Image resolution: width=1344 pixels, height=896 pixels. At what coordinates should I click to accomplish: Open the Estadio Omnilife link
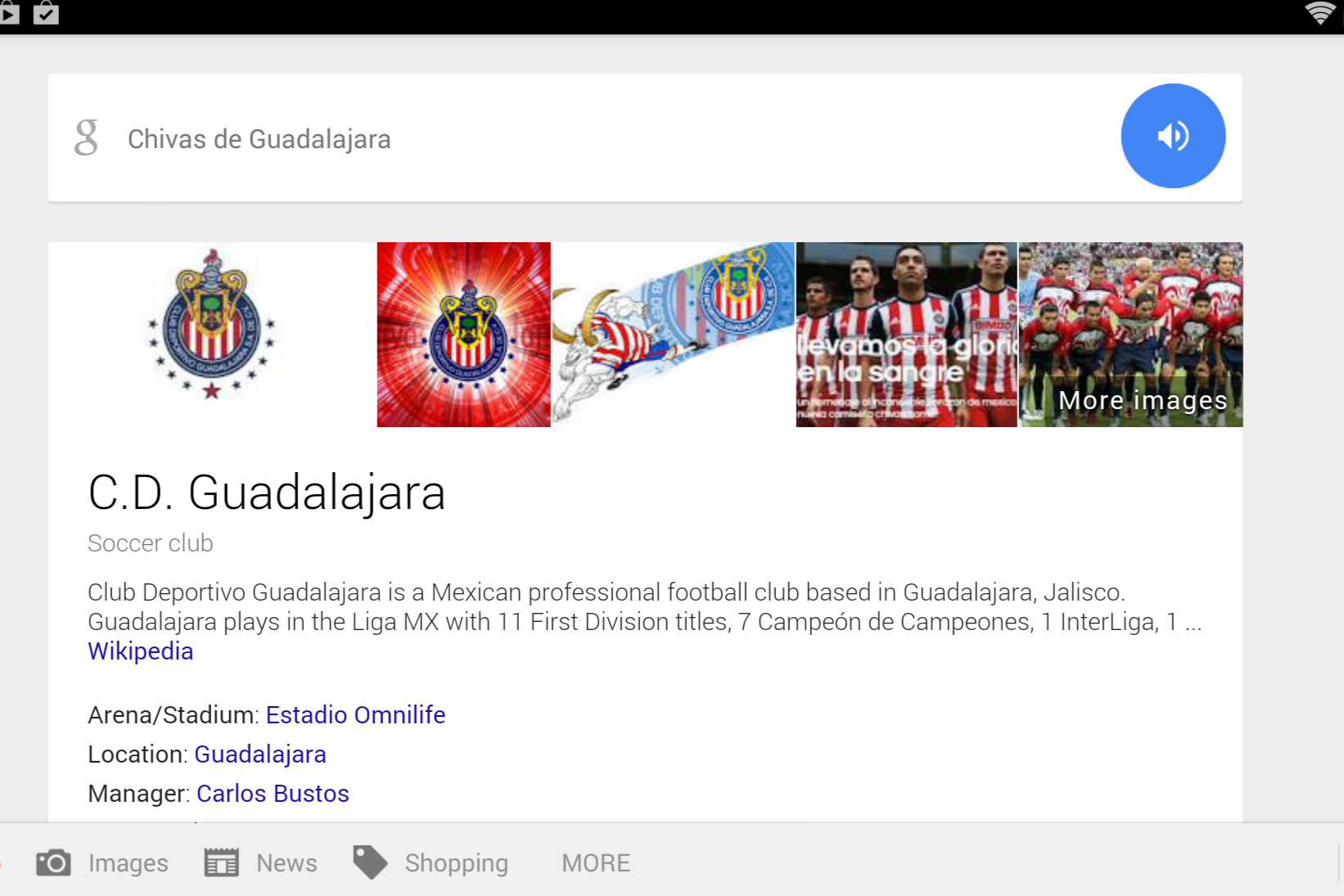pos(355,715)
